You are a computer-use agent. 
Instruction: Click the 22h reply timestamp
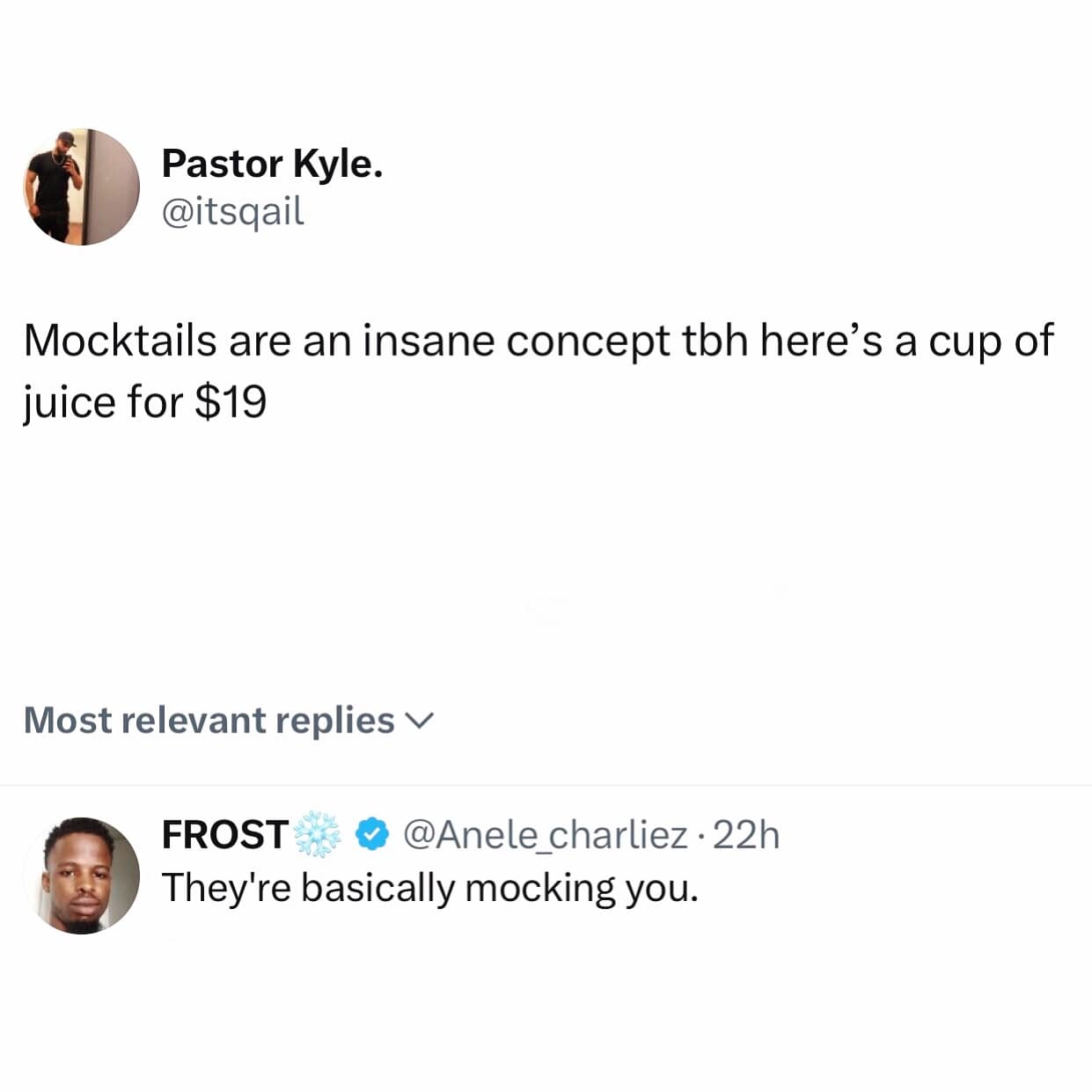tap(746, 834)
